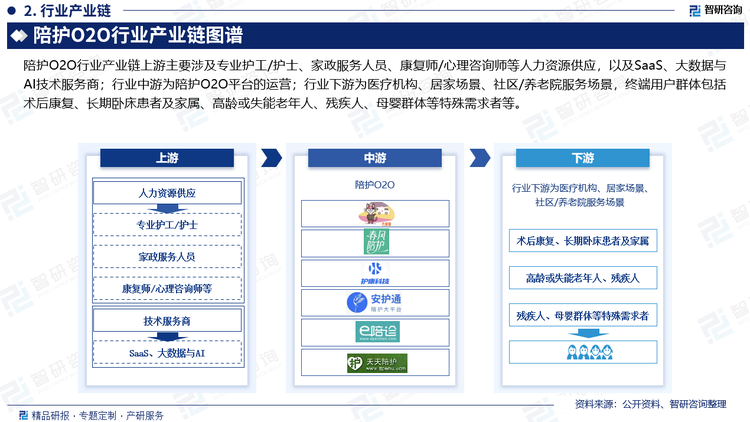Click the small logo beside 精品研报 footer text
The width and height of the screenshot is (750, 422).
coord(24,415)
